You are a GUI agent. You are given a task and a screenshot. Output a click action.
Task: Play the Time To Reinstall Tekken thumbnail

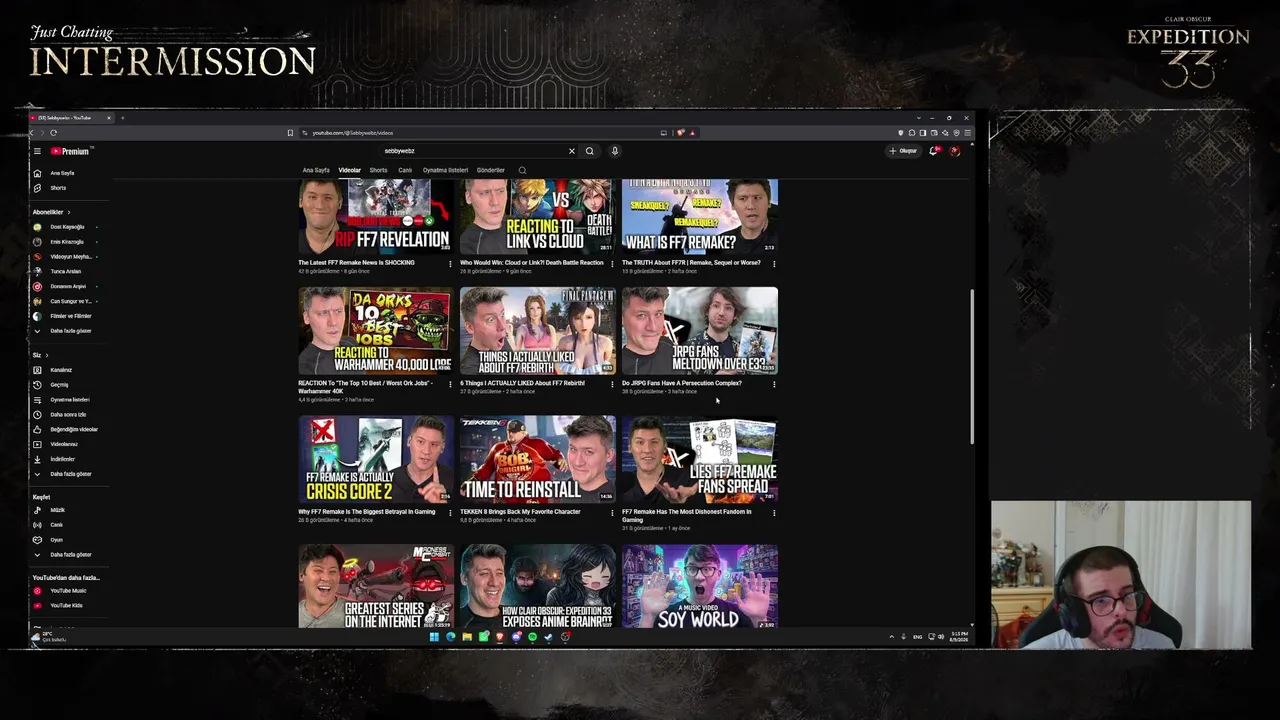[538, 459]
